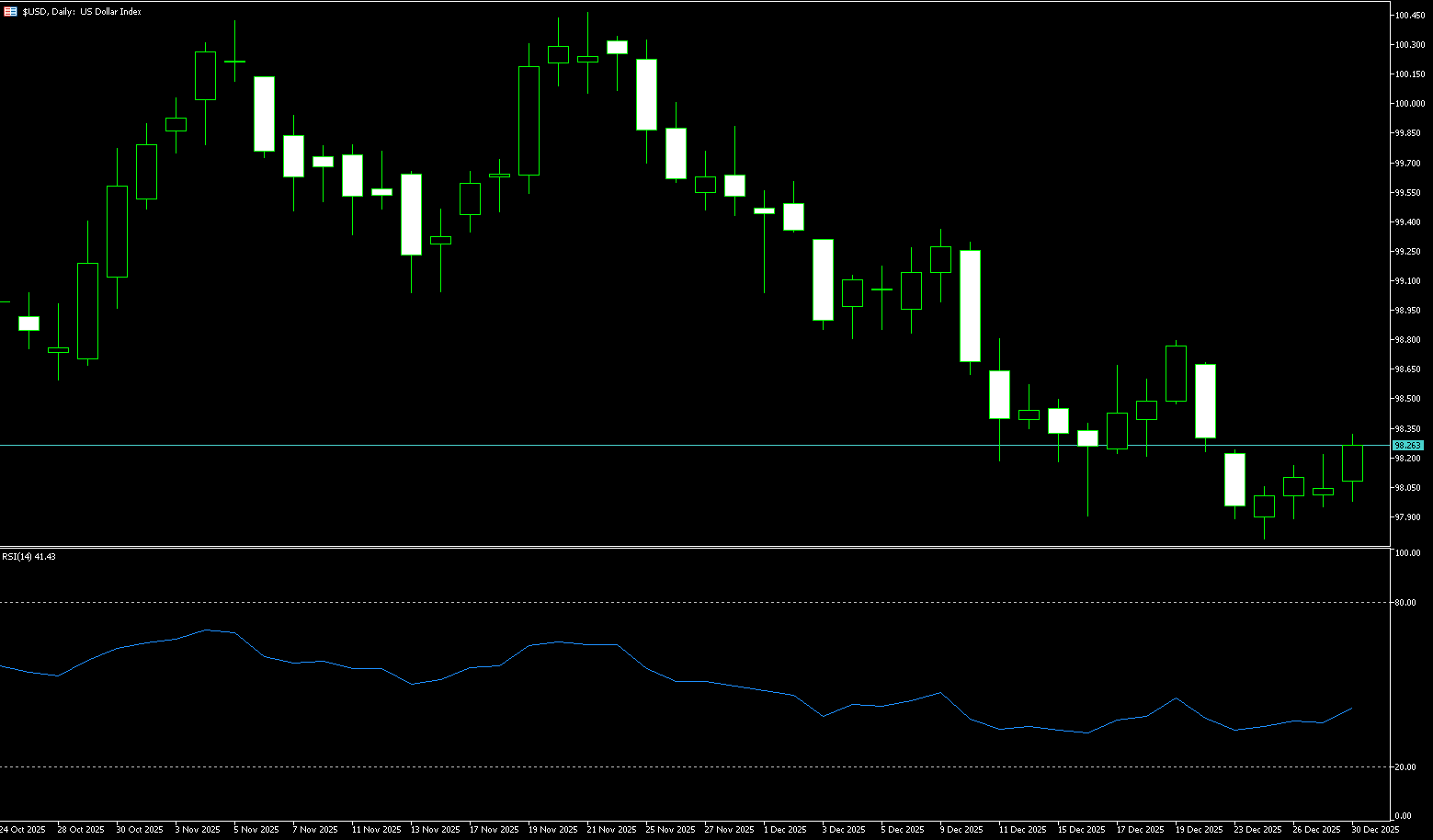Click the horizontal current price line
The width and height of the screenshot is (1433, 840).
click(643, 445)
